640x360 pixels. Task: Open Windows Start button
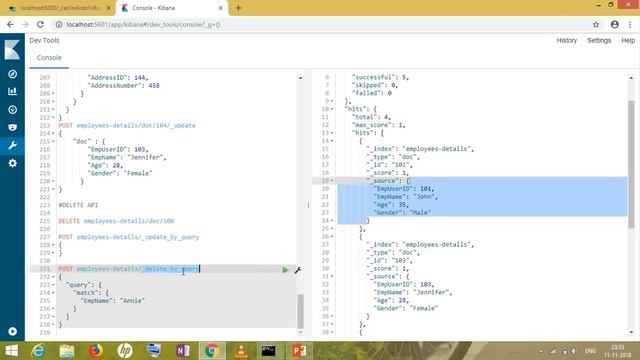tap(11, 351)
